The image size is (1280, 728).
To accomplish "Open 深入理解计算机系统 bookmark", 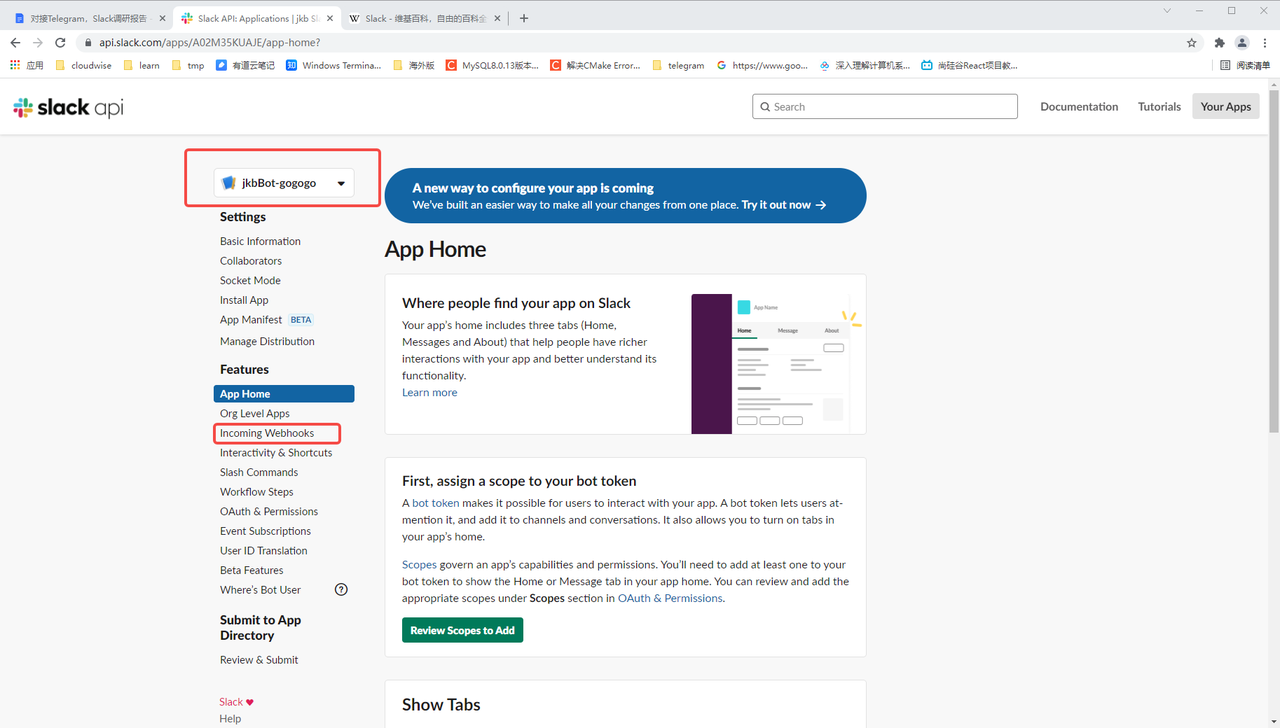I will (x=865, y=65).
